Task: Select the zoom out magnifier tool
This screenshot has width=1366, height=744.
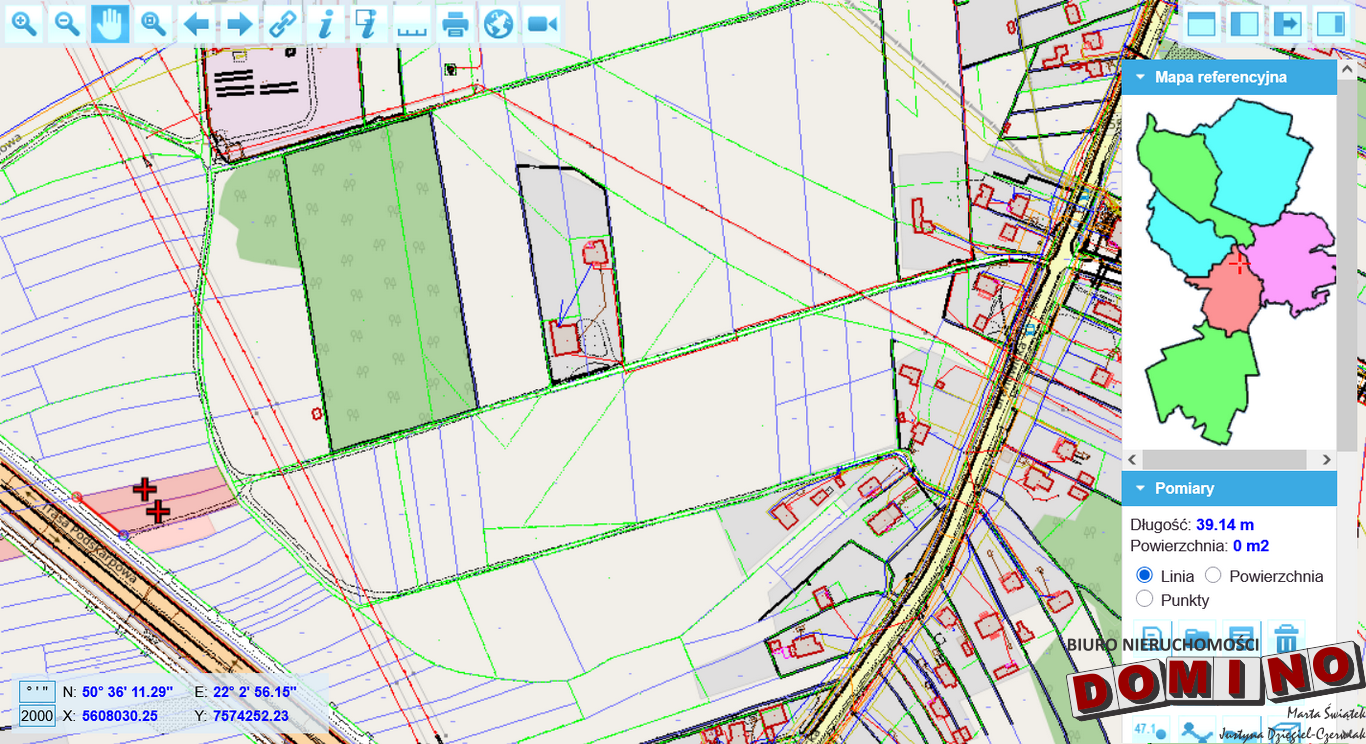Action: [67, 24]
